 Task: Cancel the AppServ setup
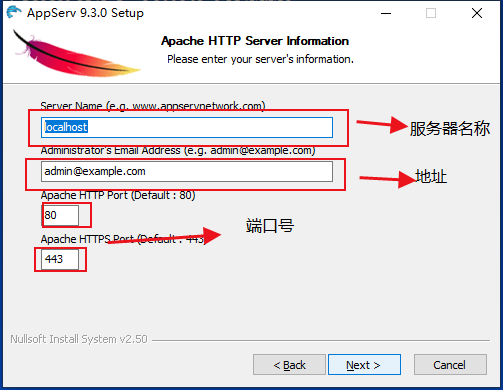pyautogui.click(x=450, y=365)
